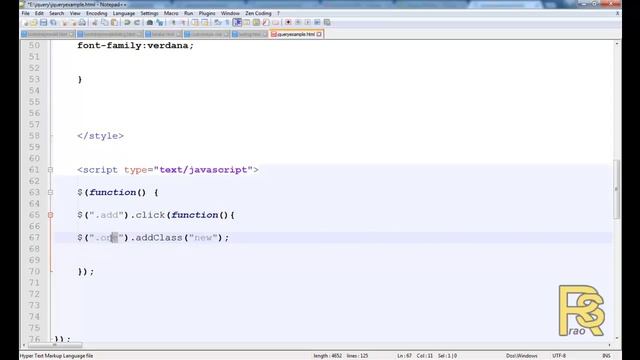This screenshot has width=640, height=360.
Task: Open the Search menu
Action: pyautogui.click(x=57, y=13)
